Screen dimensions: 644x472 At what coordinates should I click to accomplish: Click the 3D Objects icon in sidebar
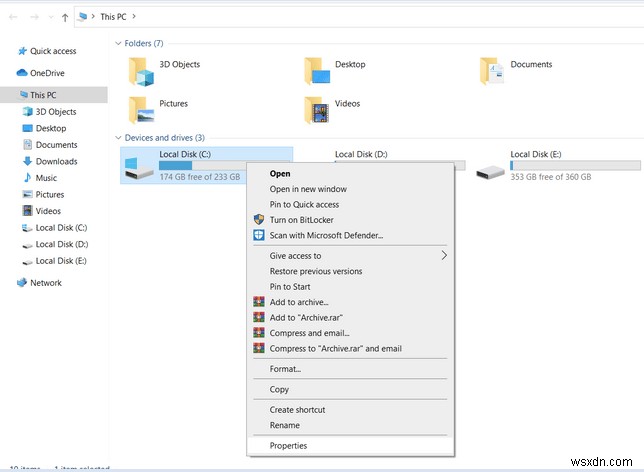(x=28, y=111)
